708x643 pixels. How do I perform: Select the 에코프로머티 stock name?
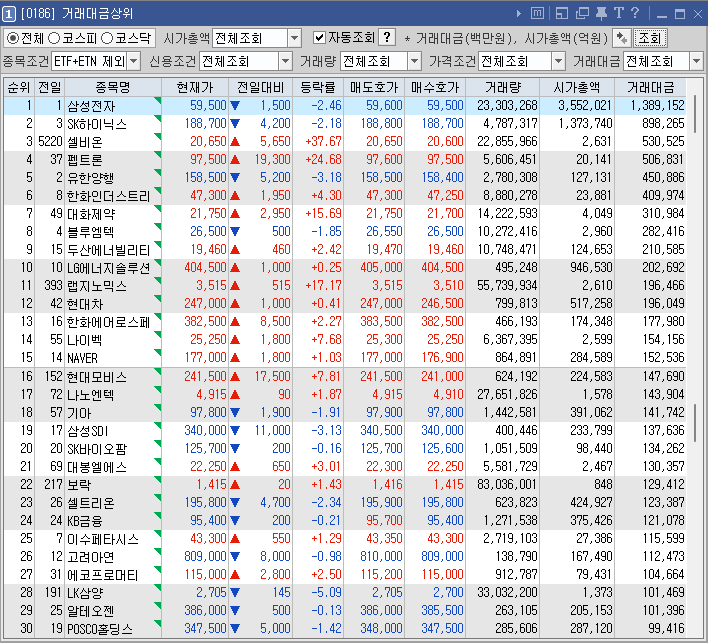(102, 575)
